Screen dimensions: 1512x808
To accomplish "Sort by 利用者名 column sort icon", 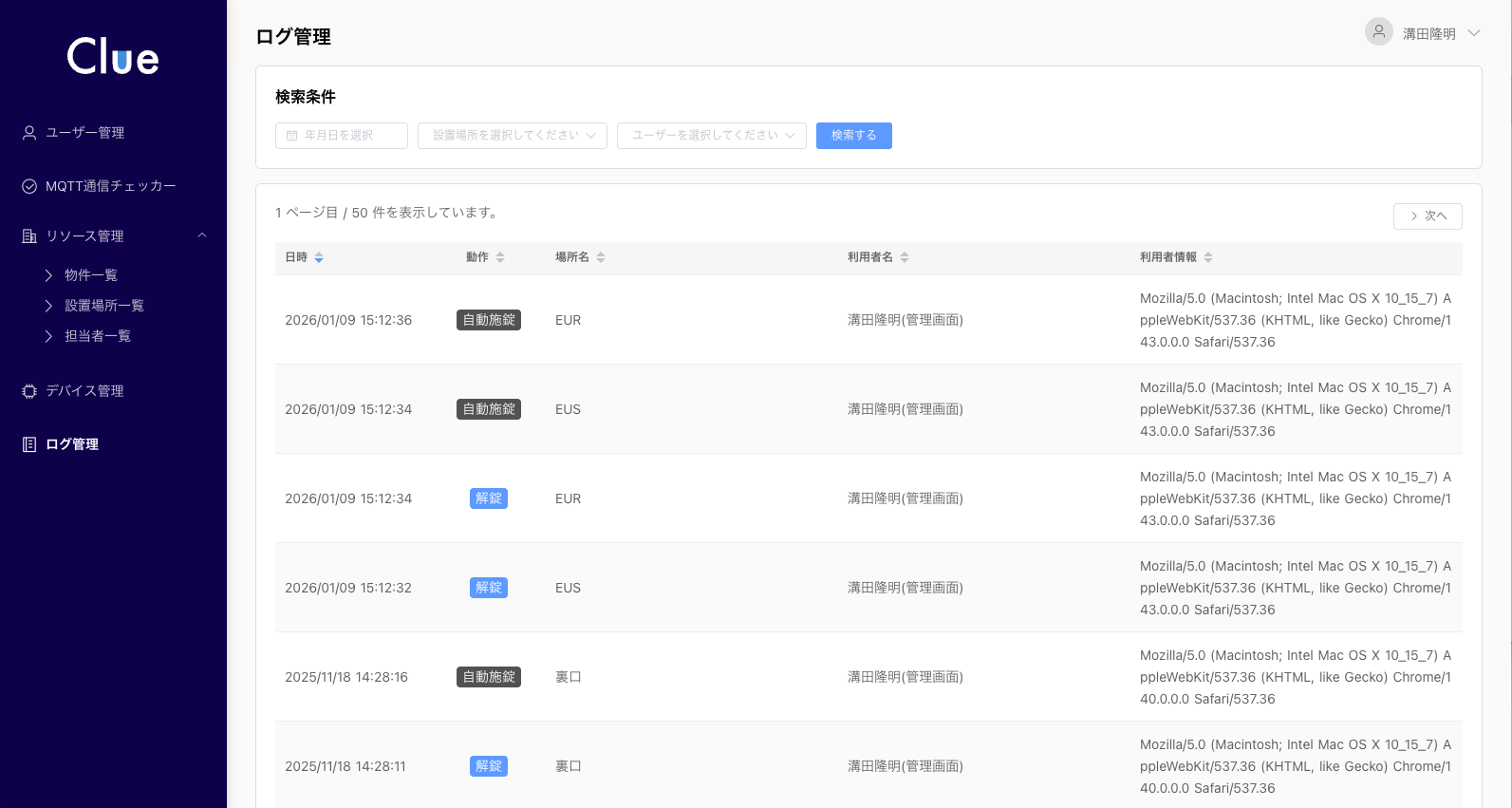I will [905, 257].
